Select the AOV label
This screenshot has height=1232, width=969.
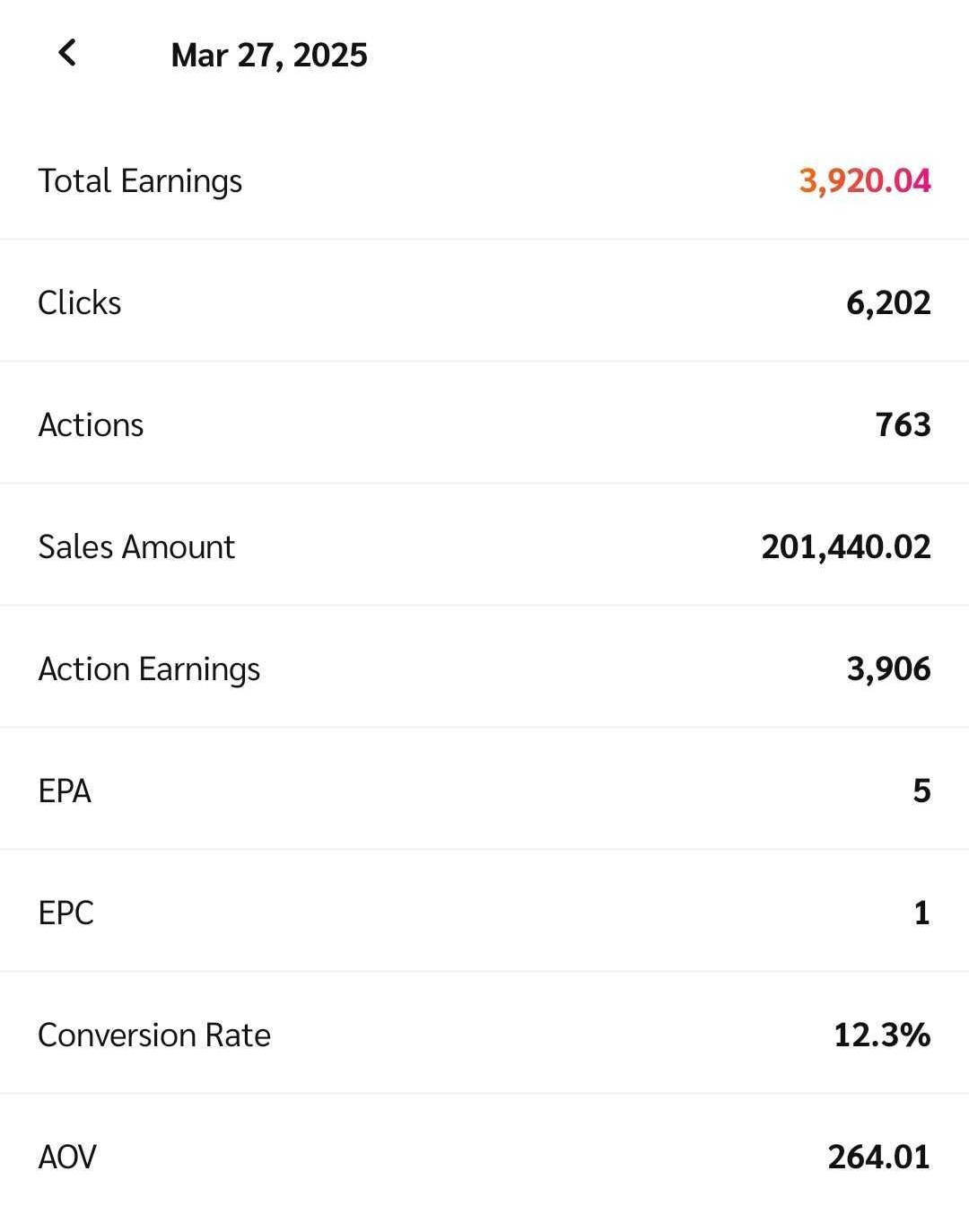point(67,1158)
